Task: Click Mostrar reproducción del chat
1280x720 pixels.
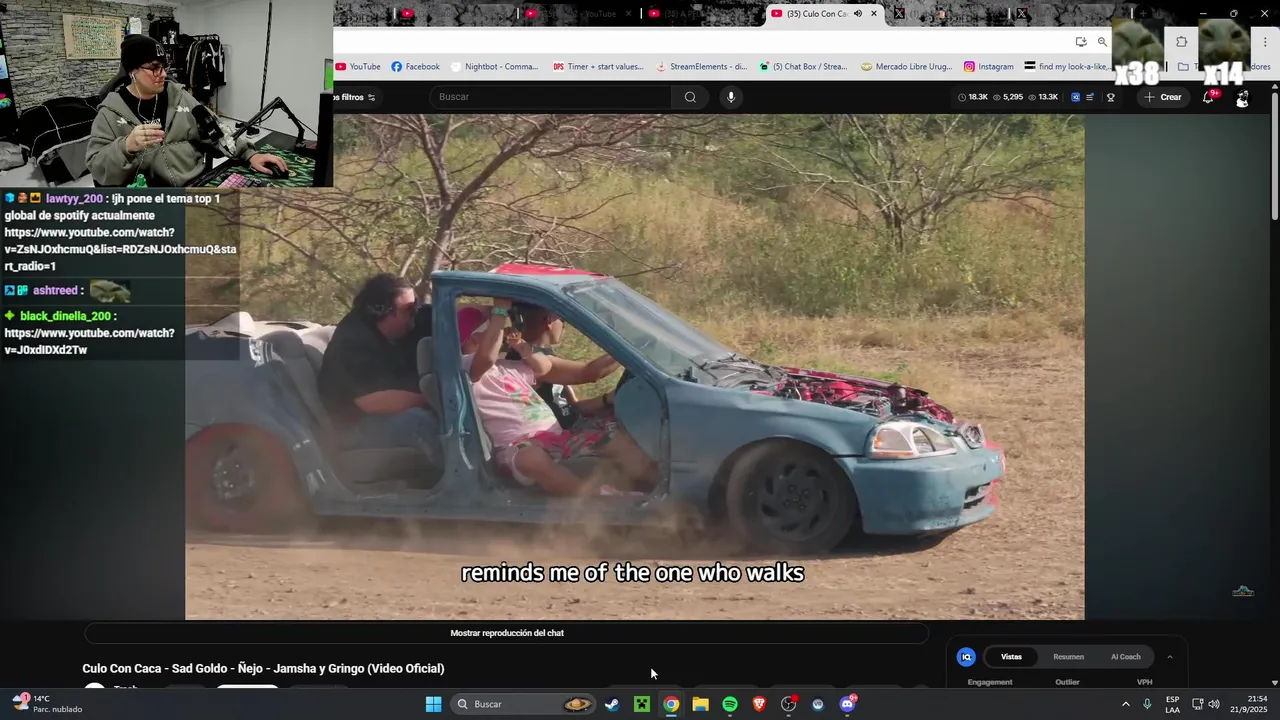Action: tap(507, 633)
